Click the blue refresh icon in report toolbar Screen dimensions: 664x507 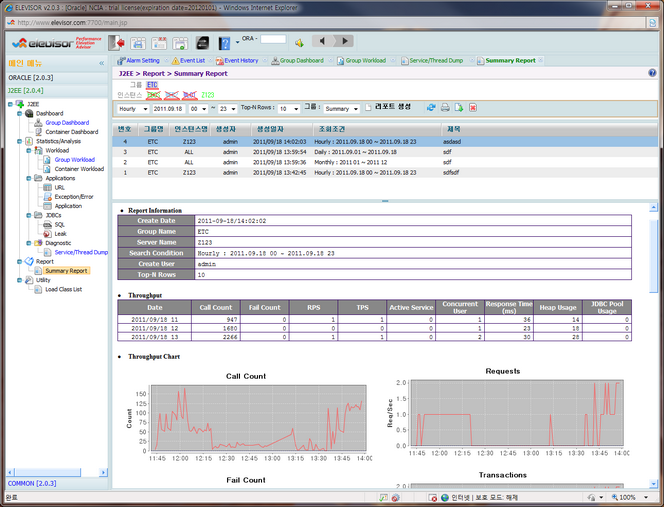pos(431,108)
